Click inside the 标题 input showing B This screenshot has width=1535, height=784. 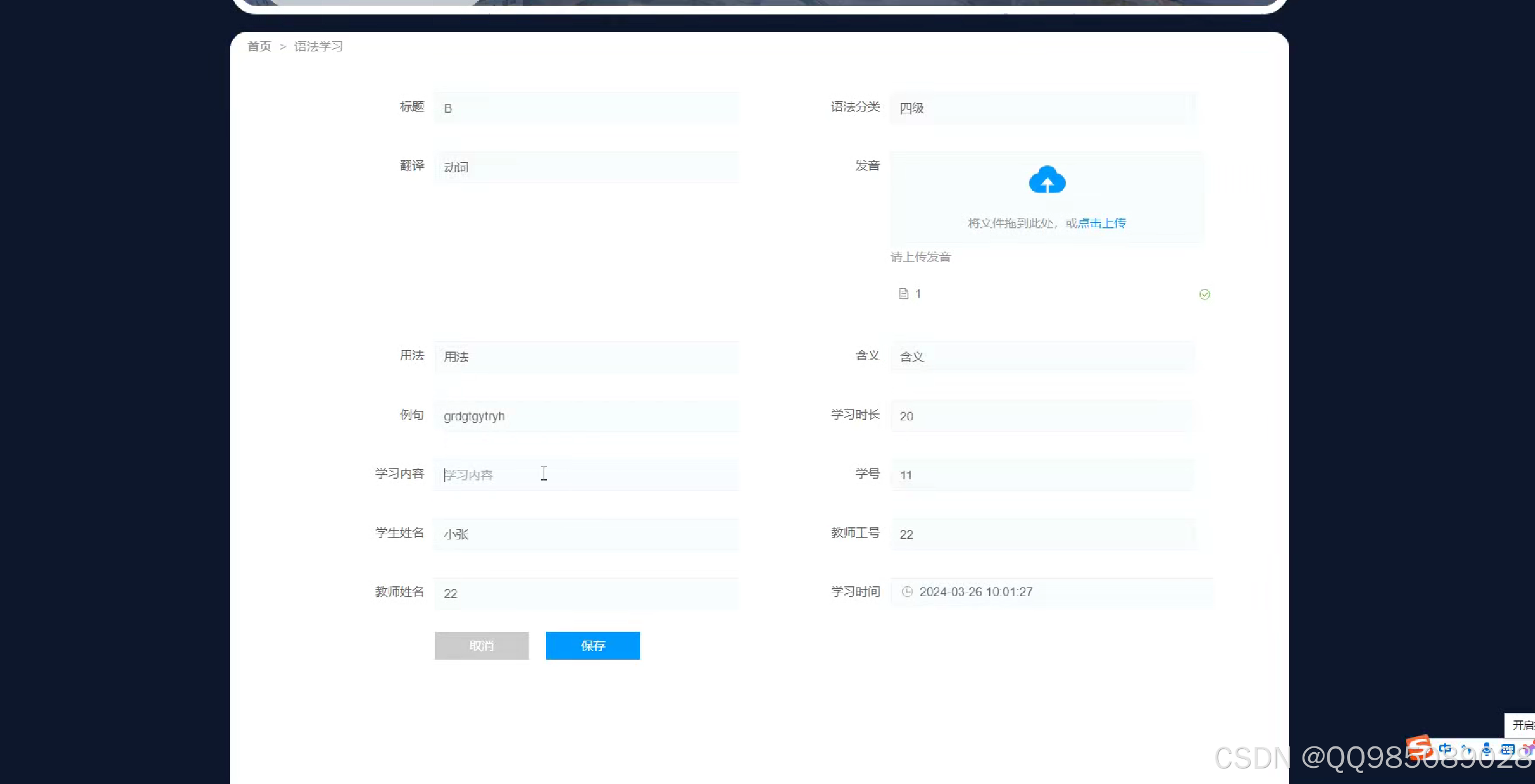pos(587,108)
